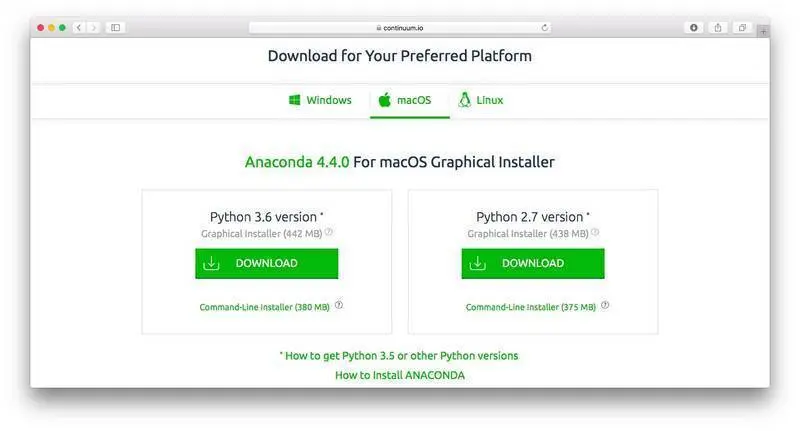Click the Share icon in toolbar

coord(718,28)
